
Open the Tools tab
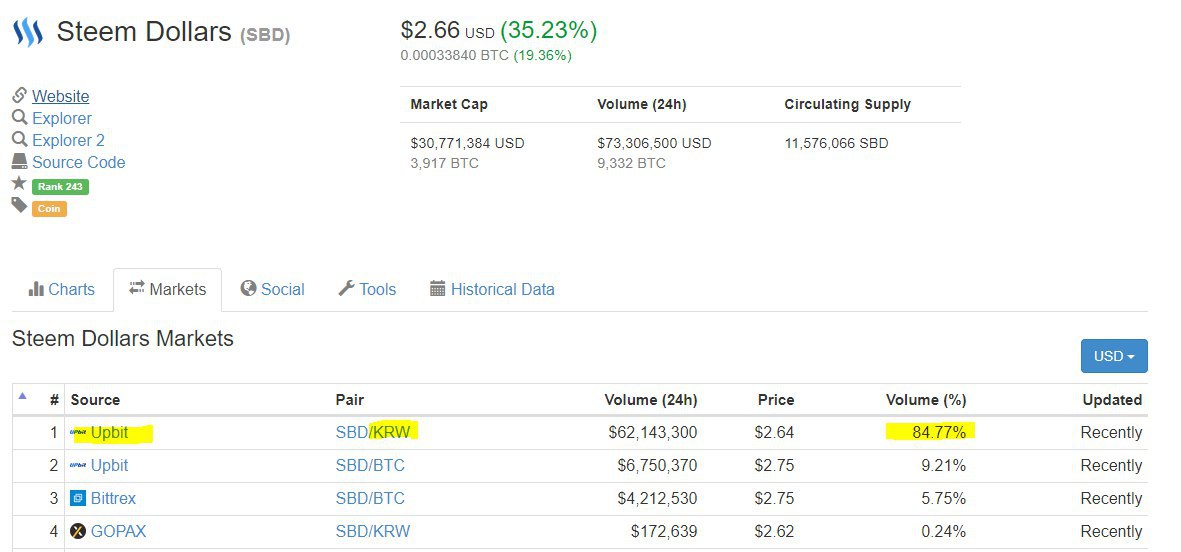[367, 289]
